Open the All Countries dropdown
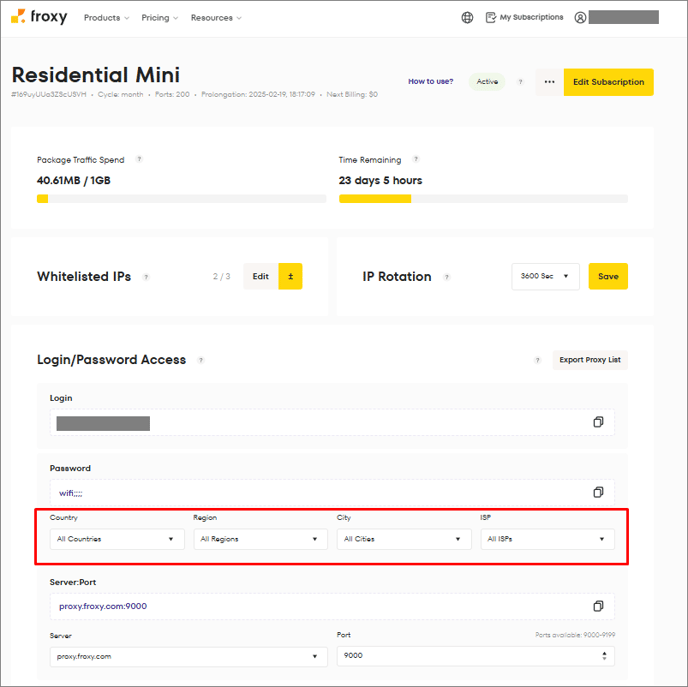This screenshot has width=688, height=687. point(117,539)
